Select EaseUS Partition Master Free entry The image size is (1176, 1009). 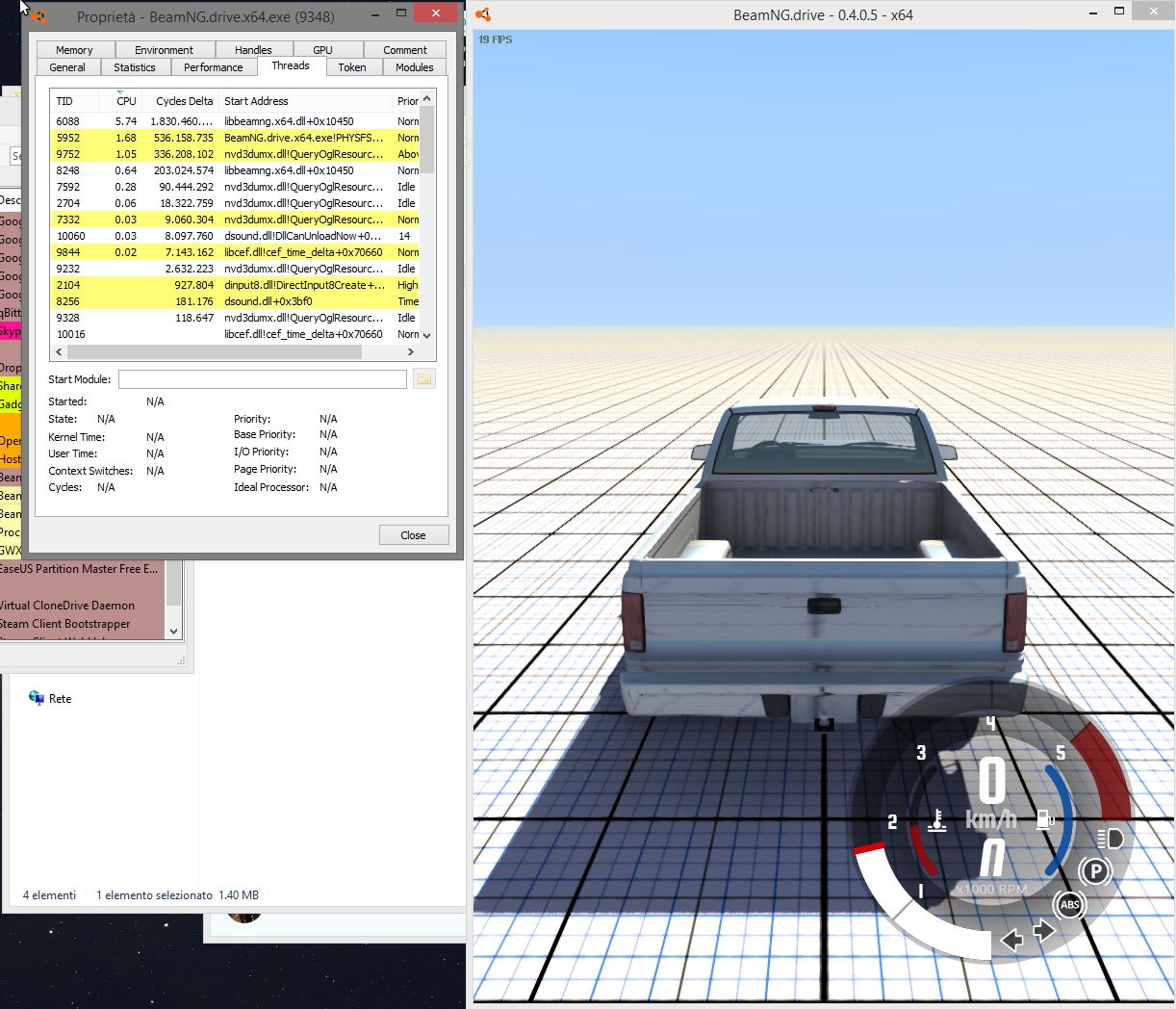[x=83, y=569]
